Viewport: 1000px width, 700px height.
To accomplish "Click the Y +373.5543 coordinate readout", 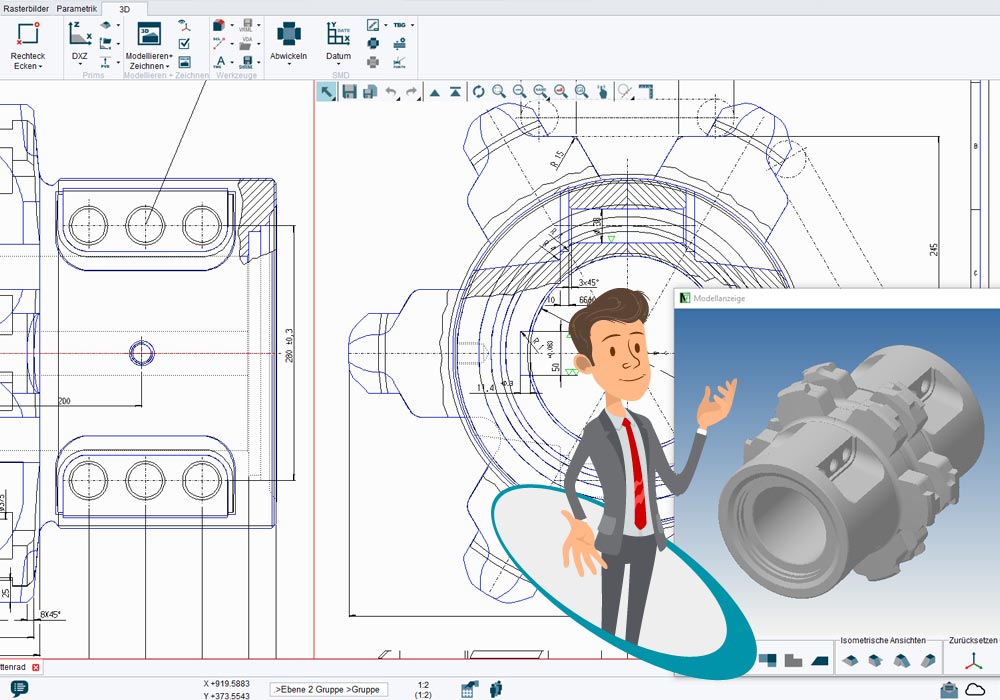I will [226, 696].
